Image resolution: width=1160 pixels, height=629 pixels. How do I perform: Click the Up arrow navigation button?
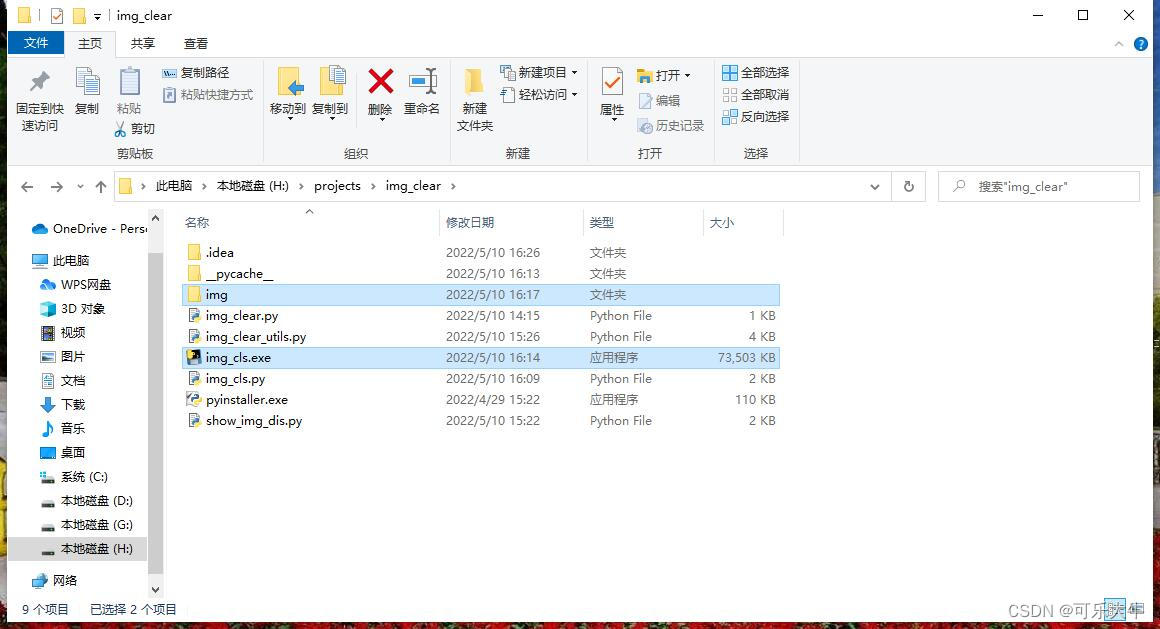coord(100,187)
